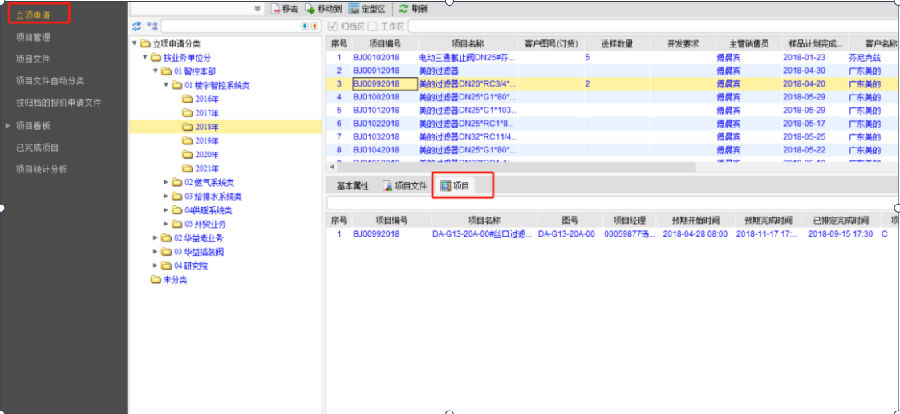Click the 主管销售员 column header
The height and width of the screenshot is (414, 900).
748,44
